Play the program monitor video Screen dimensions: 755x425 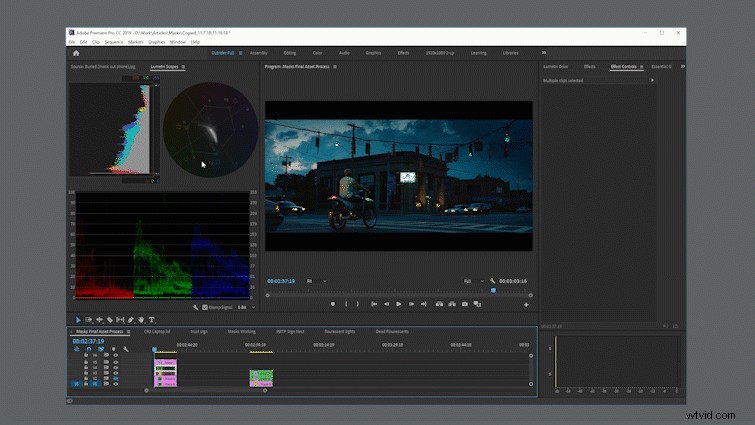click(399, 304)
